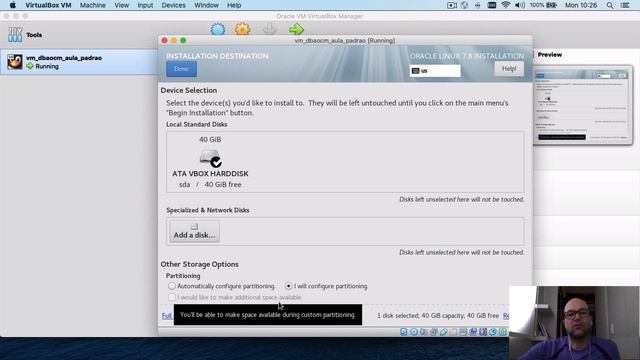This screenshot has height=360, width=640.
Task: Click the blank gray status bar icon
Action: coord(453,332)
